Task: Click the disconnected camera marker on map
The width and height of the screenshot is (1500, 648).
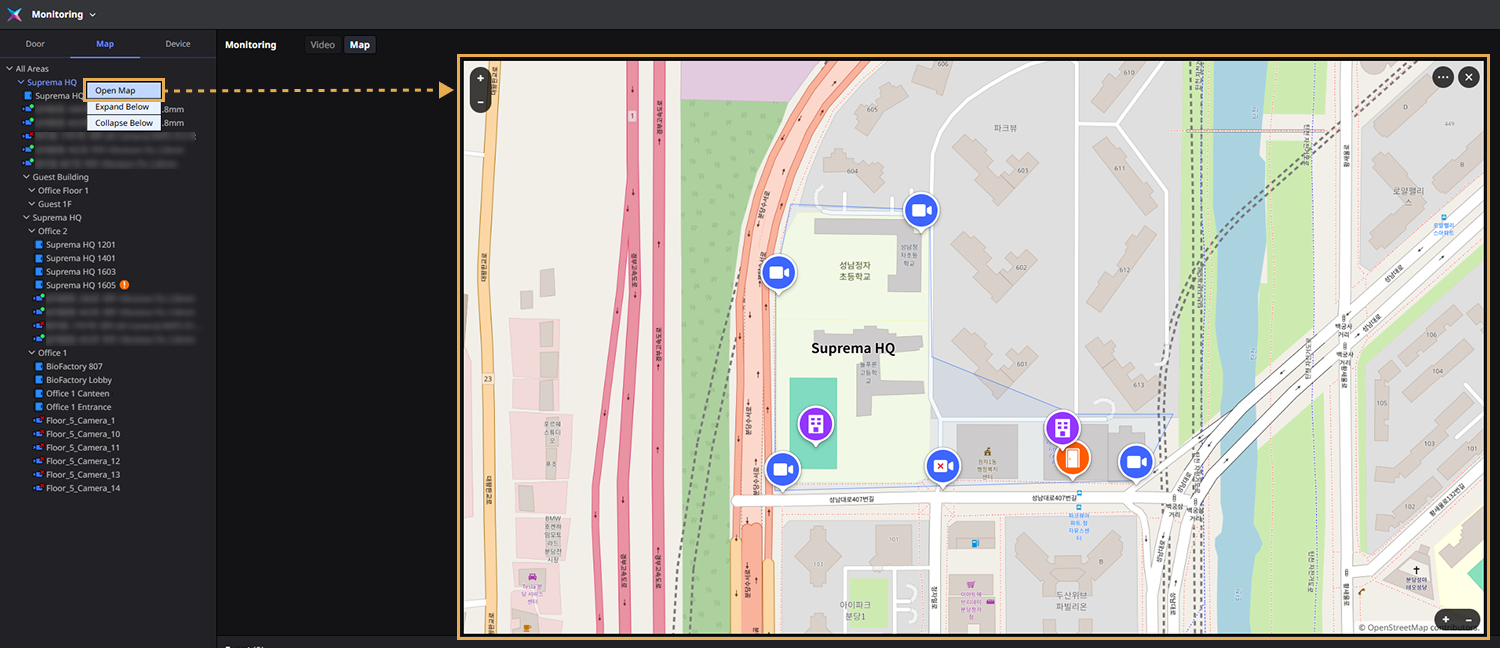Action: [x=941, y=465]
